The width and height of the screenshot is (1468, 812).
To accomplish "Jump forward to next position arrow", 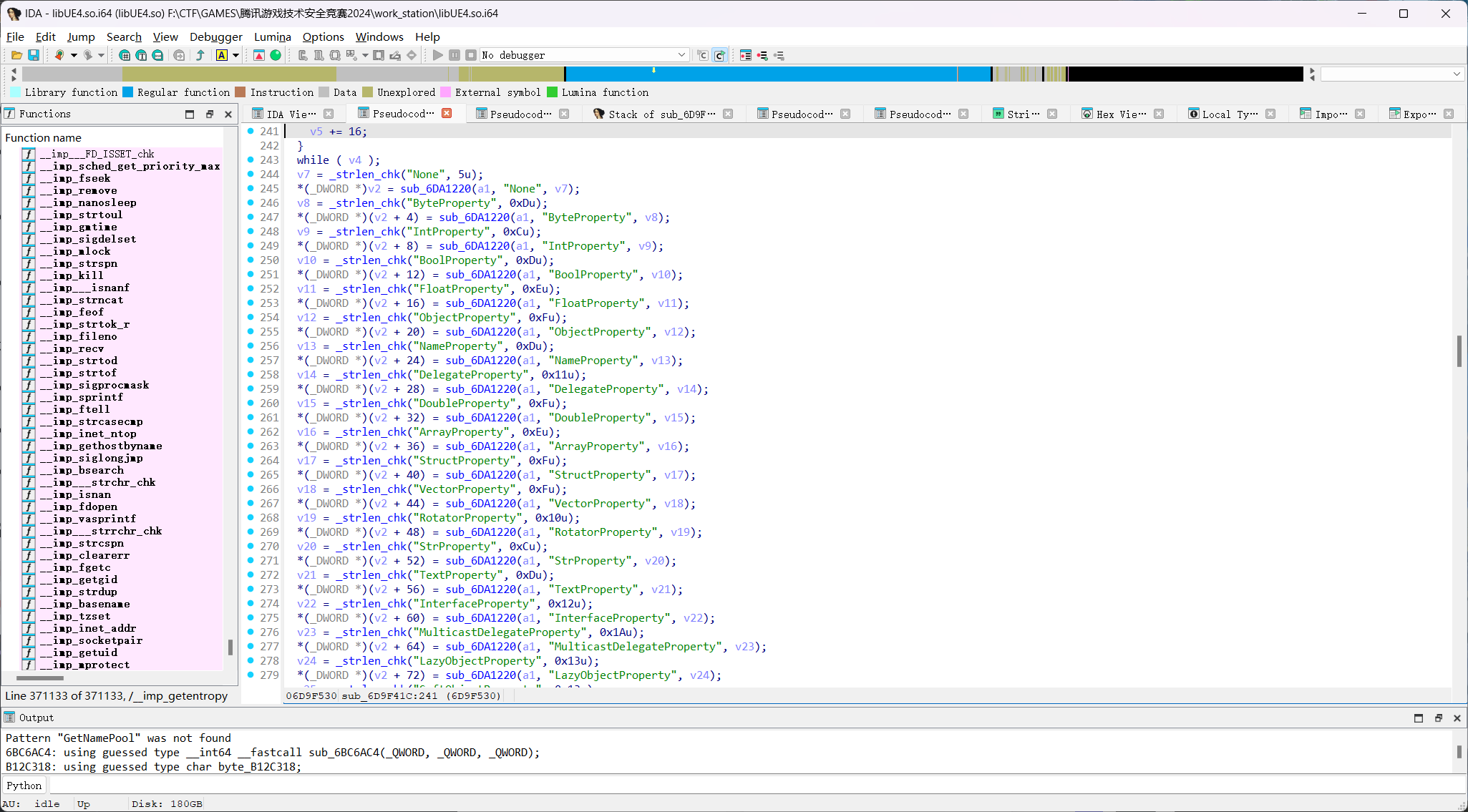I will 87,55.
